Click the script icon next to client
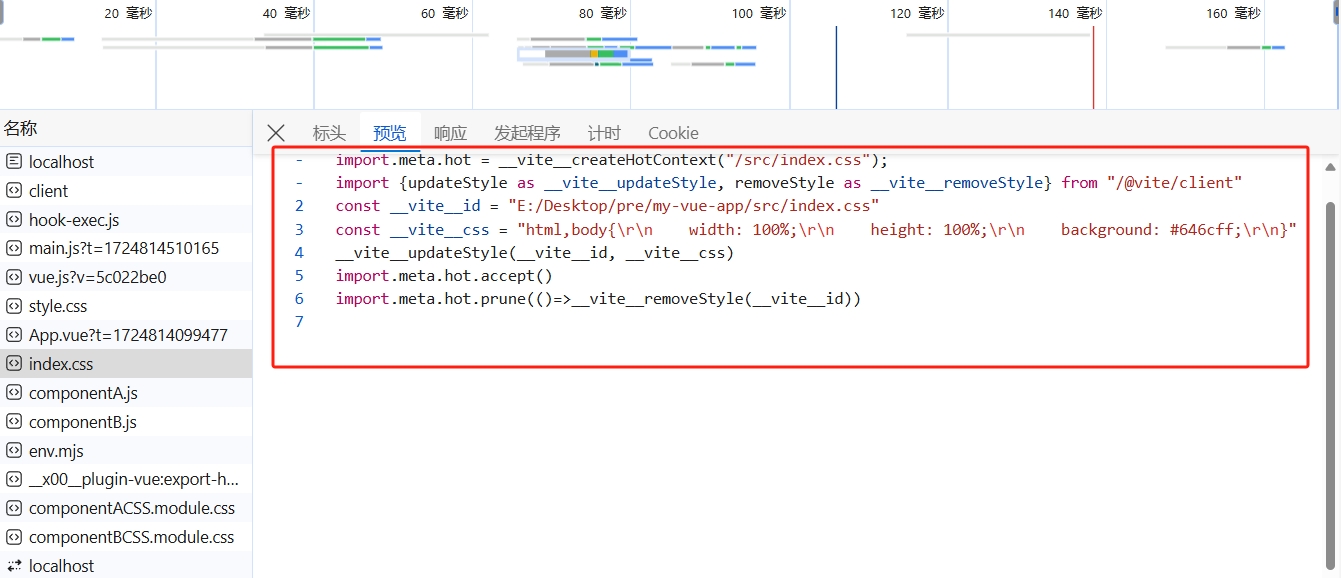Screen dimensions: 1341x578 [x=14, y=191]
